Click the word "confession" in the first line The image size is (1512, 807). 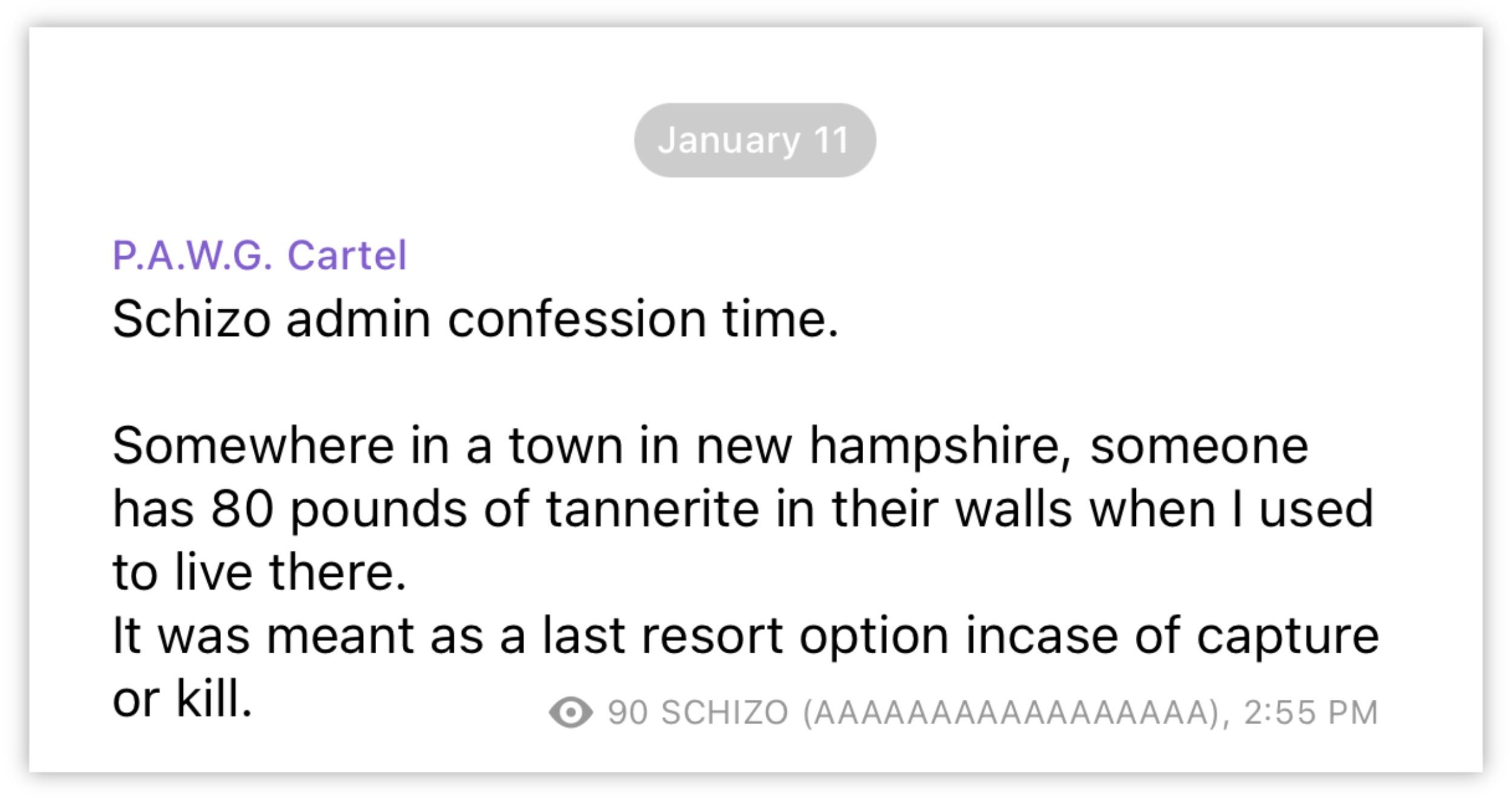[577, 318]
